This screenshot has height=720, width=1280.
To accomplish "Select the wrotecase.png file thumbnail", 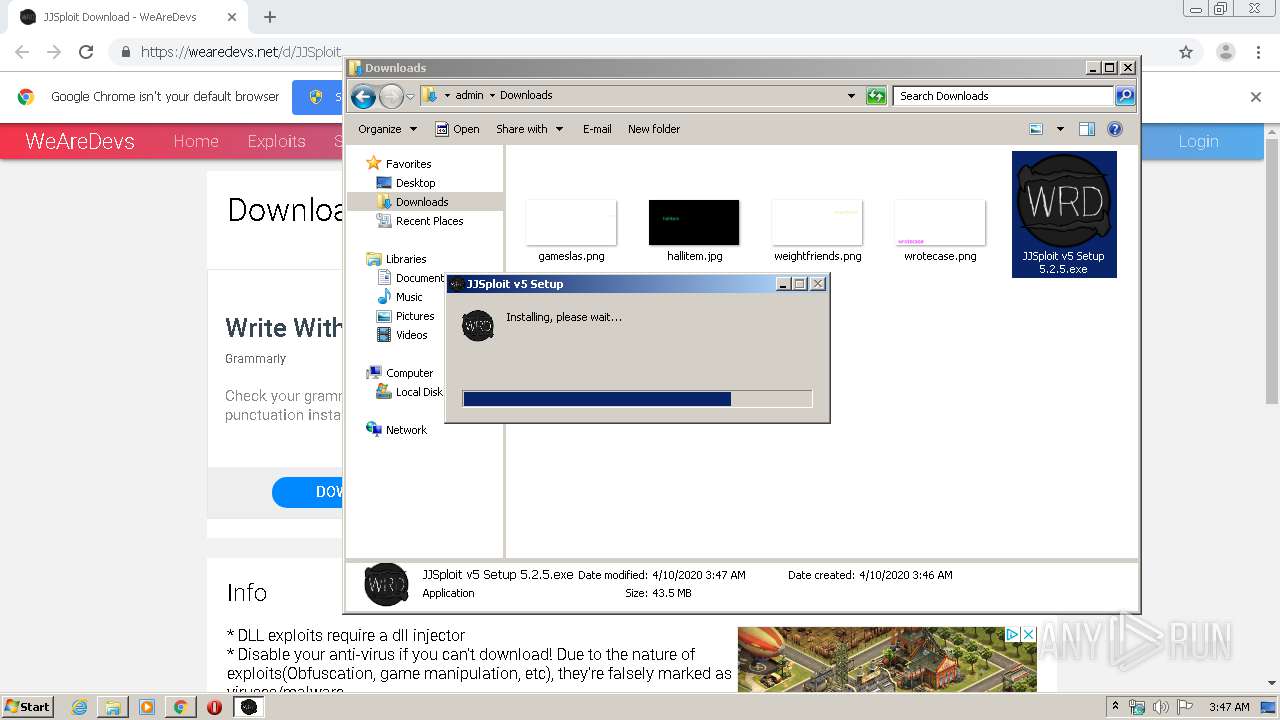I will (x=940, y=222).
